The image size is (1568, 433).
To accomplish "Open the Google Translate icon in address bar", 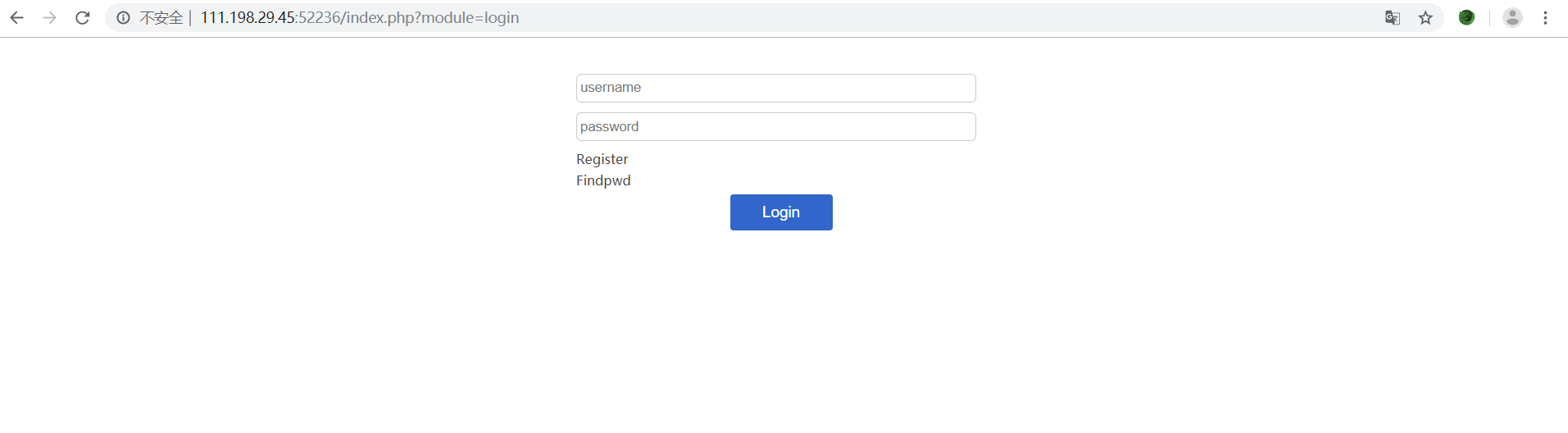I will tap(1392, 18).
